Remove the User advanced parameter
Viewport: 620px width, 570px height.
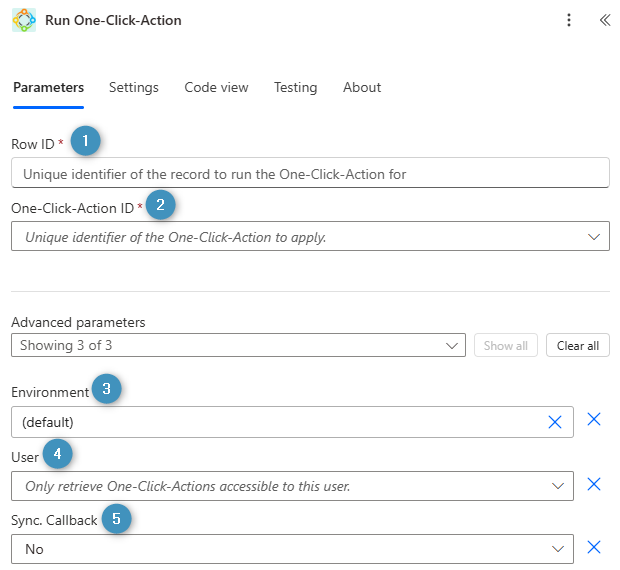click(593, 484)
